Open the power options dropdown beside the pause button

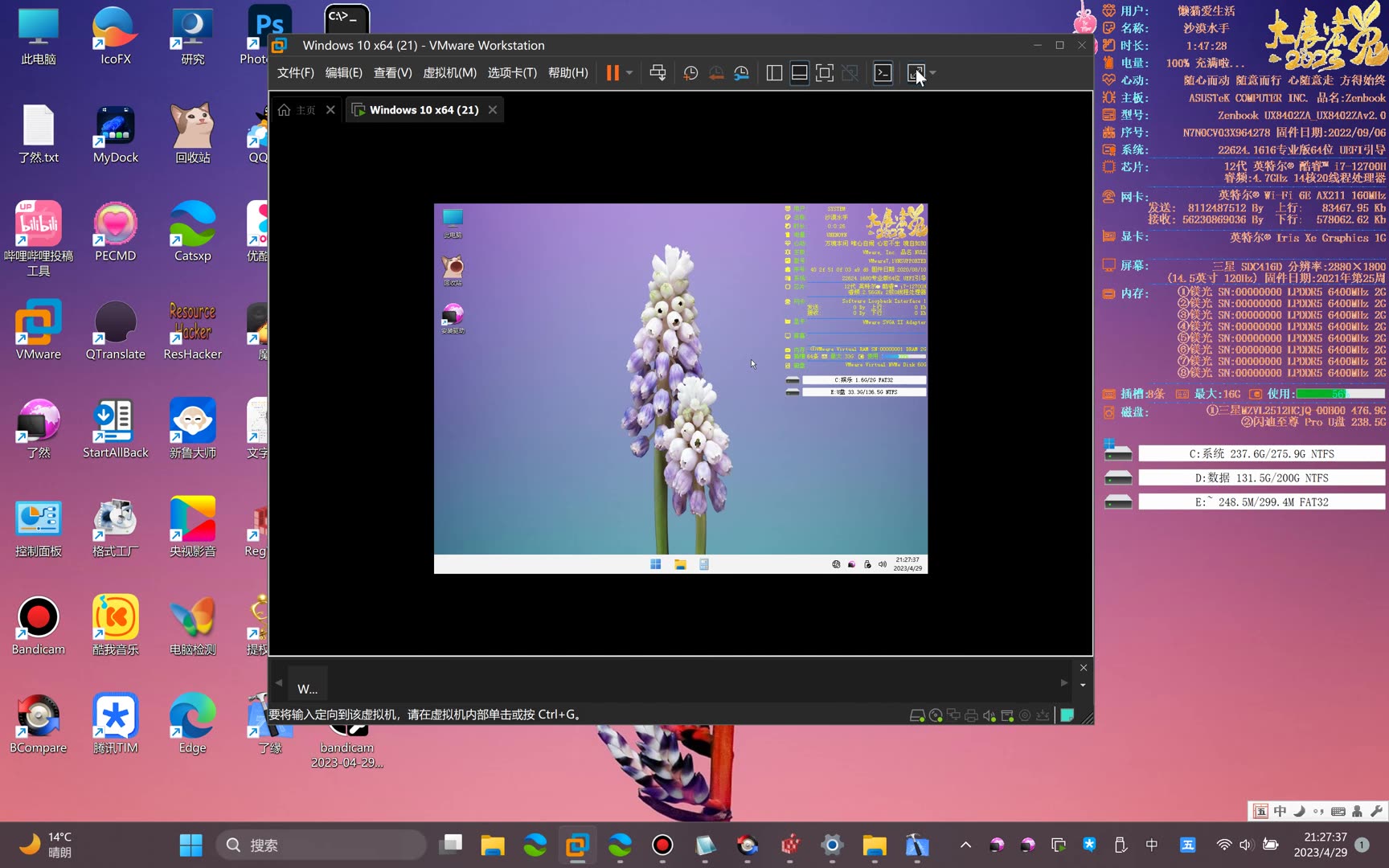coord(629,73)
